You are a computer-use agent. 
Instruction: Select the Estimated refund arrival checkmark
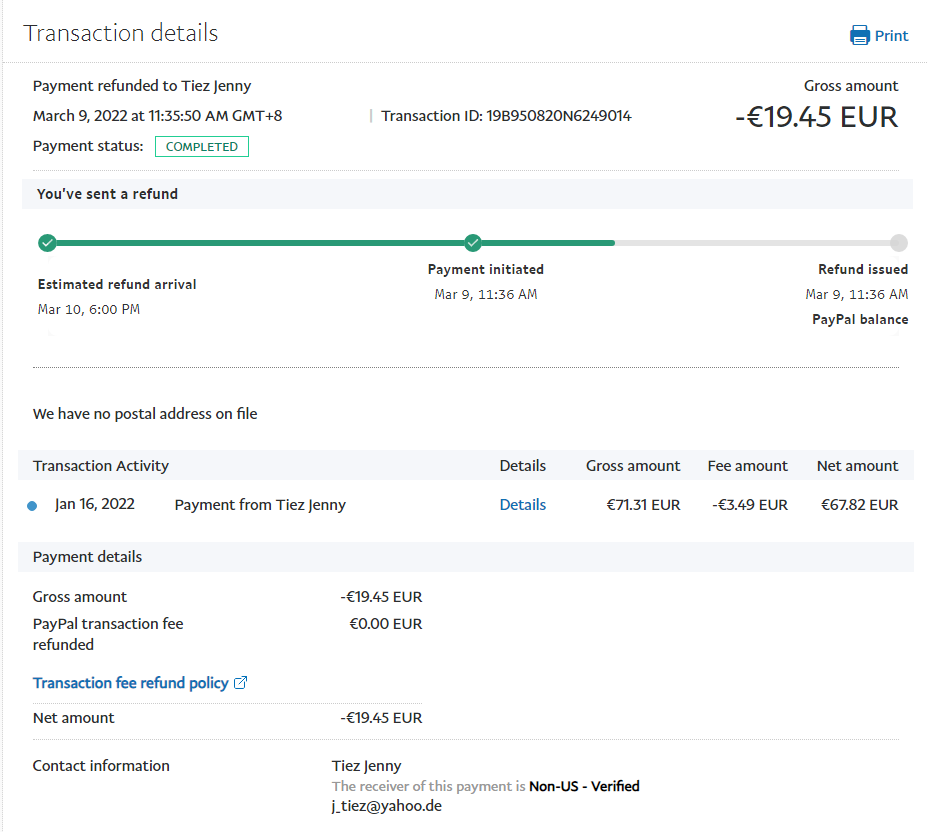[x=47, y=243]
